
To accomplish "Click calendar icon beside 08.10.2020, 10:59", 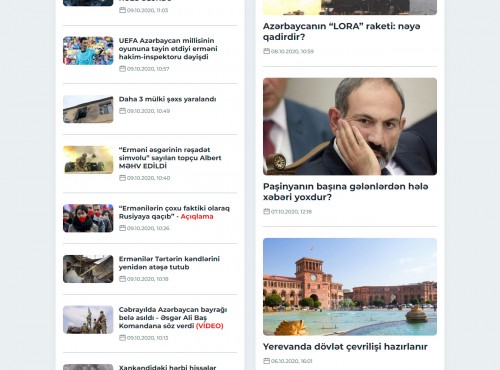I will click(x=266, y=51).
